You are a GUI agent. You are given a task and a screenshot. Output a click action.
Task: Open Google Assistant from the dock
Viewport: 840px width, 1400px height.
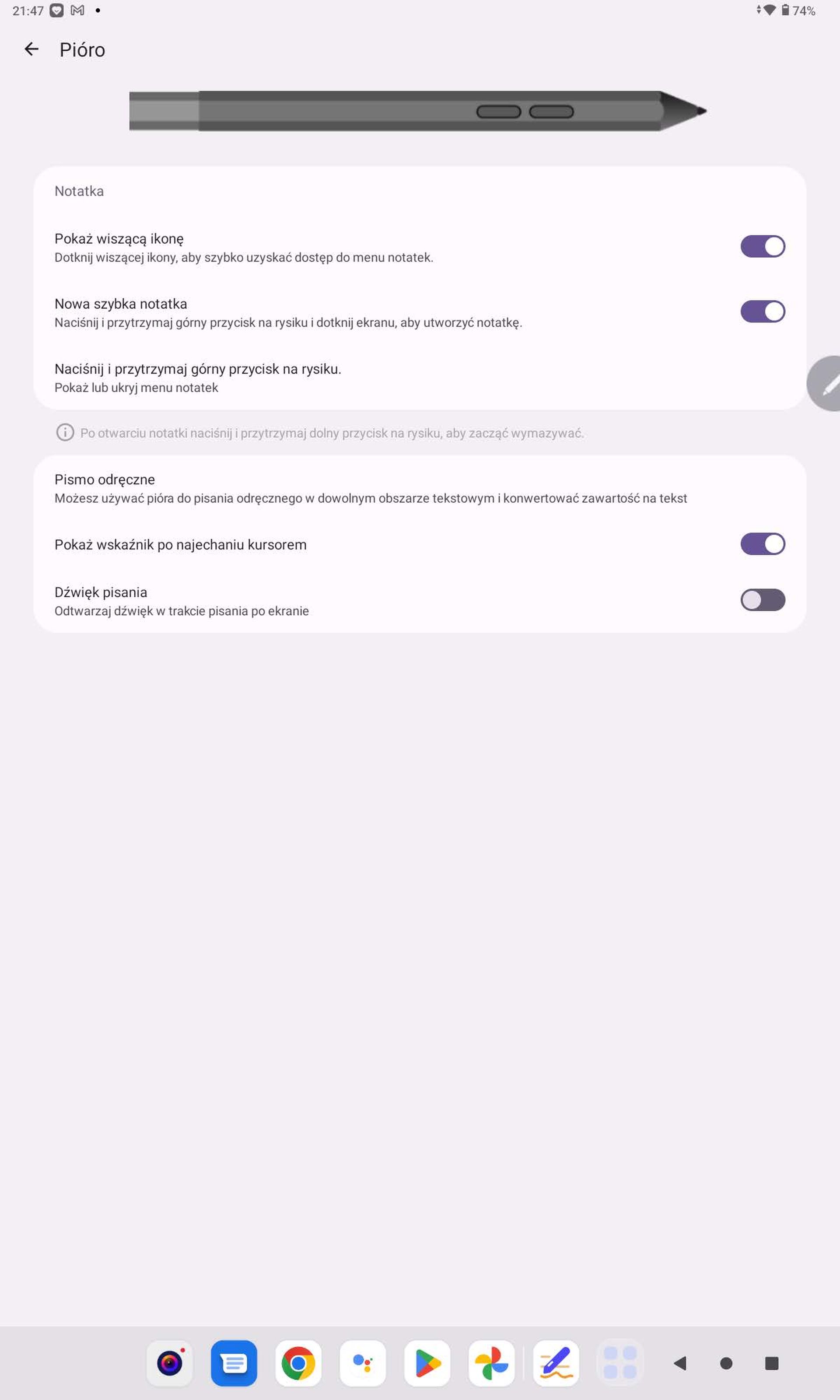[363, 1363]
